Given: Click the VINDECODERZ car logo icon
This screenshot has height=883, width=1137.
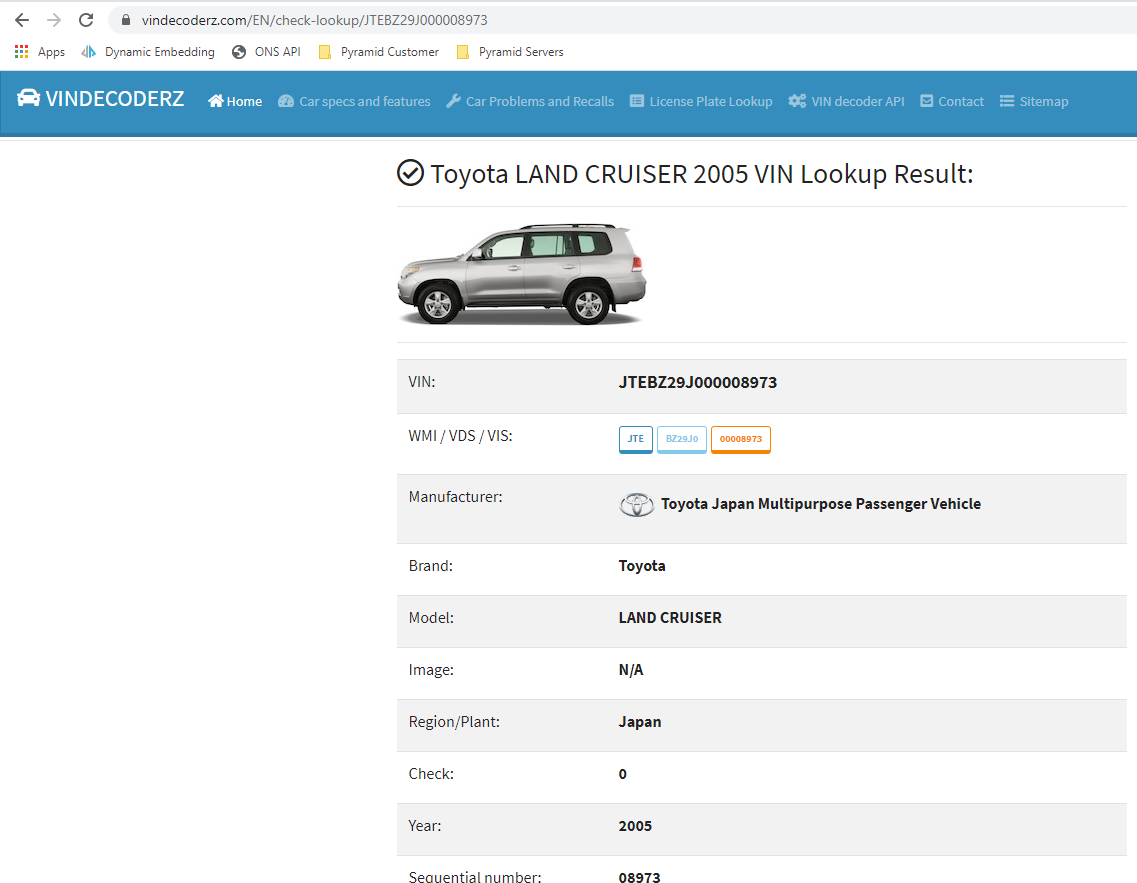Looking at the screenshot, I should (x=28, y=98).
